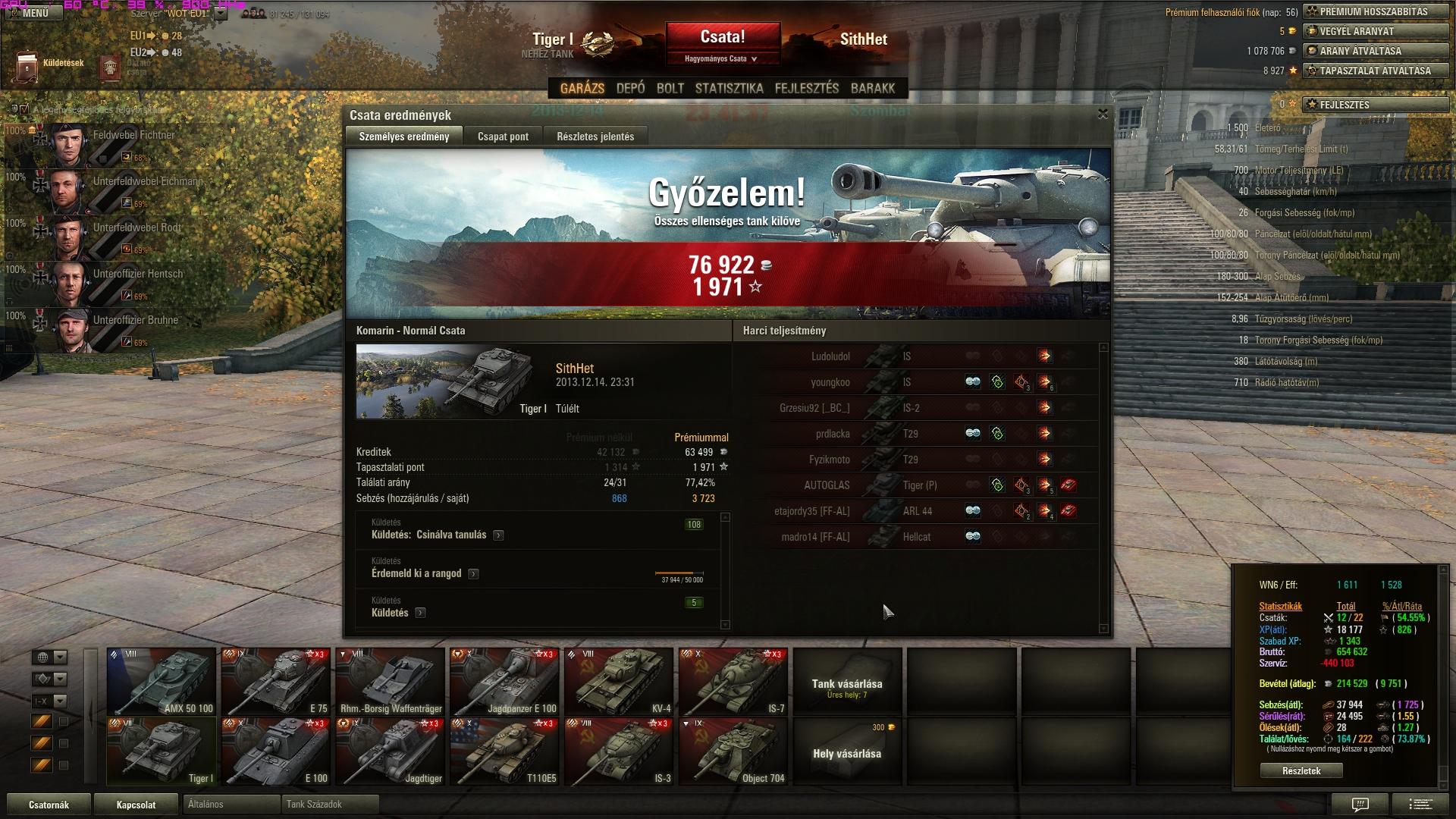The height and width of the screenshot is (819, 1456).
Task: Open the WOT EU1 server dropdown
Action: tap(220, 13)
